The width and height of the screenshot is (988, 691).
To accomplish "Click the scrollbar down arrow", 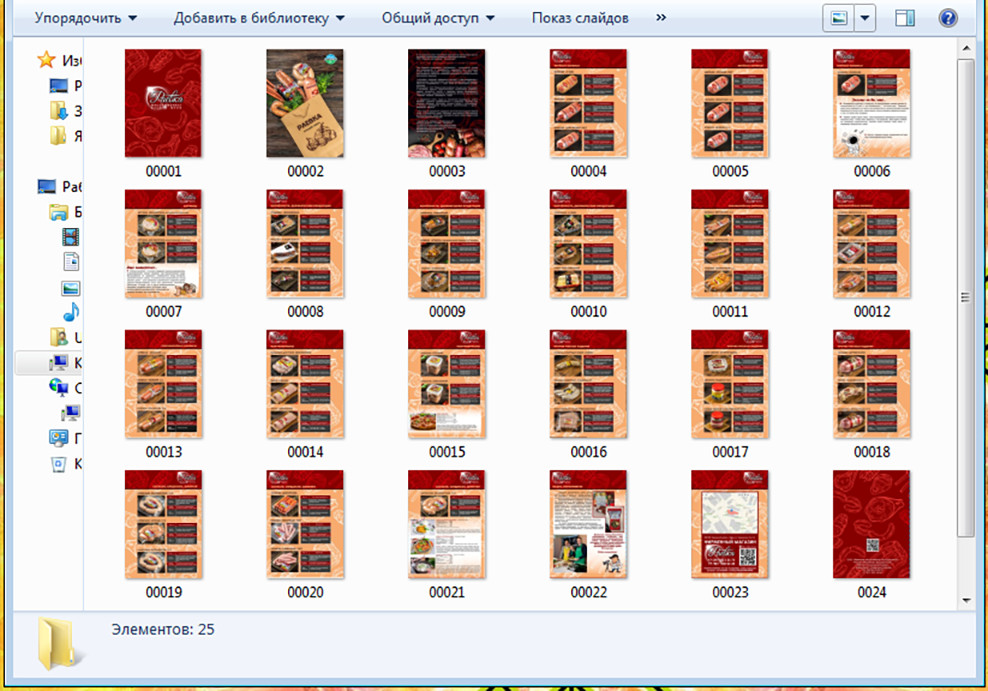I will (x=966, y=600).
